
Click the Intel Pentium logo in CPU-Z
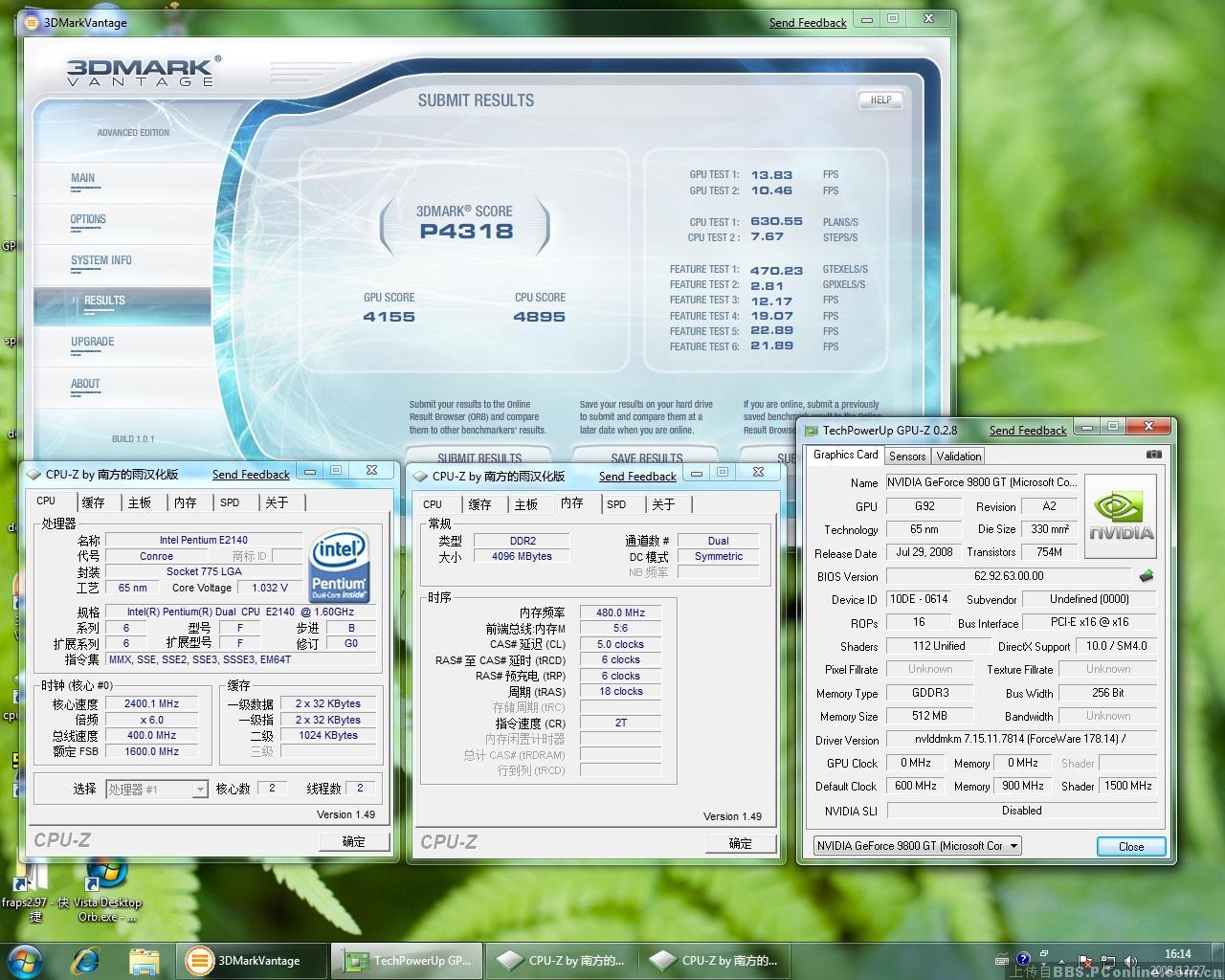[x=339, y=568]
